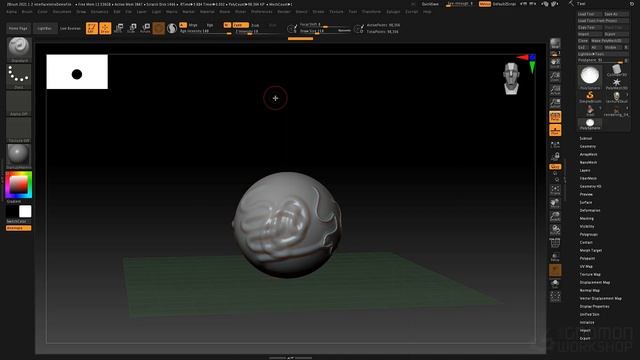Expand the Display Properties subpalette

click(594, 307)
